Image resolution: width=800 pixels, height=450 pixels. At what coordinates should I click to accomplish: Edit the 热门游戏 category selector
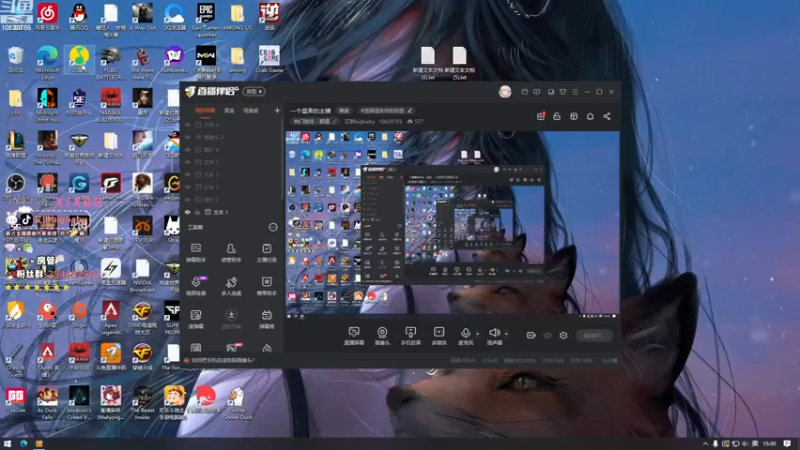[x=315, y=121]
